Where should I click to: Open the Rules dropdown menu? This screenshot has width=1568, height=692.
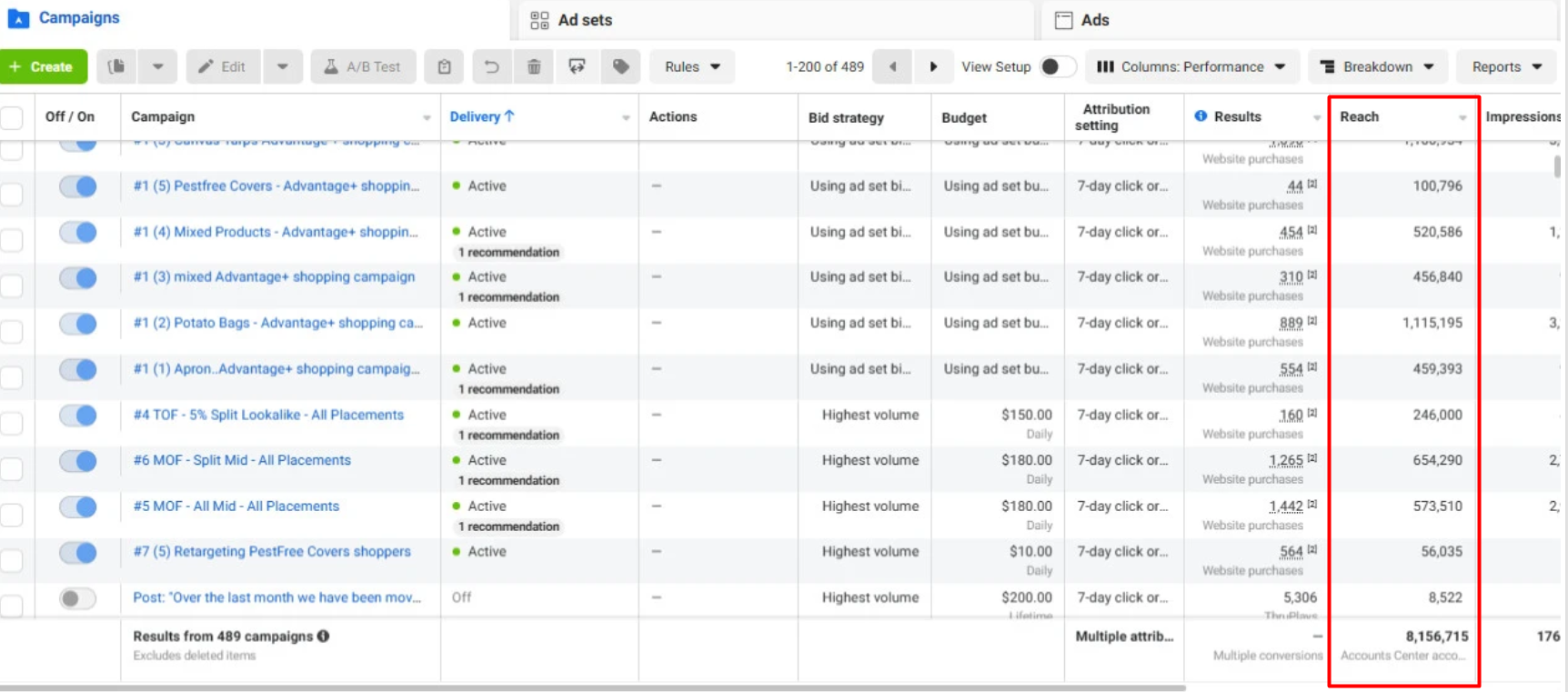coord(692,66)
